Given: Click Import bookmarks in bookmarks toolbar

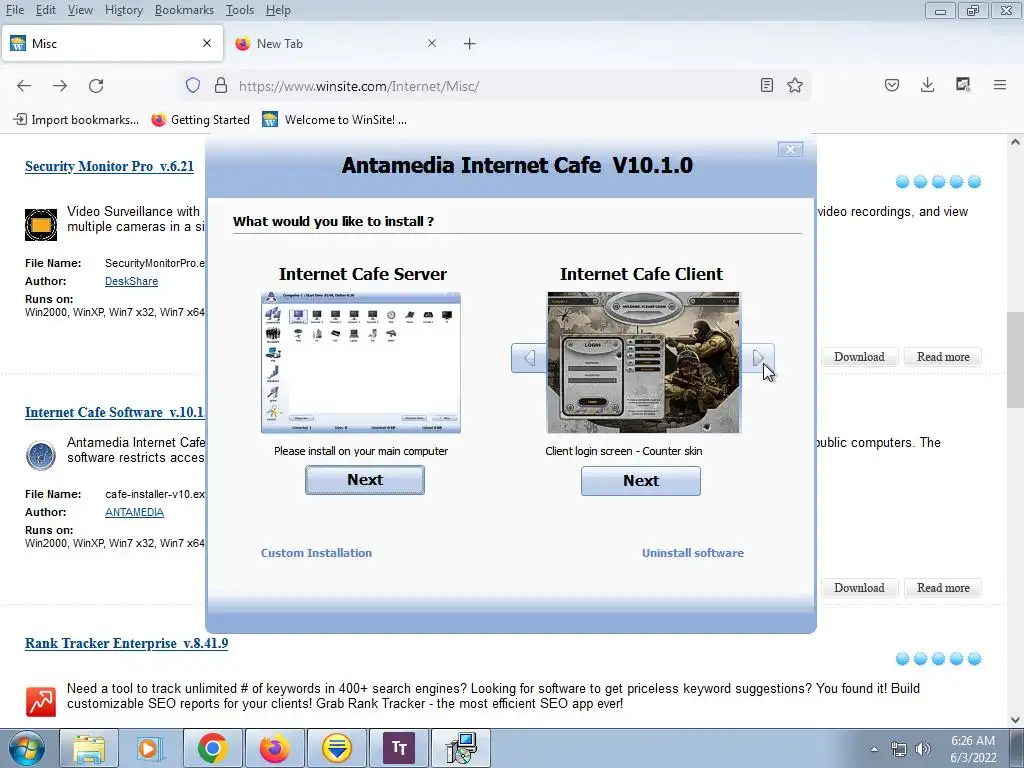Looking at the screenshot, I should [x=76, y=120].
